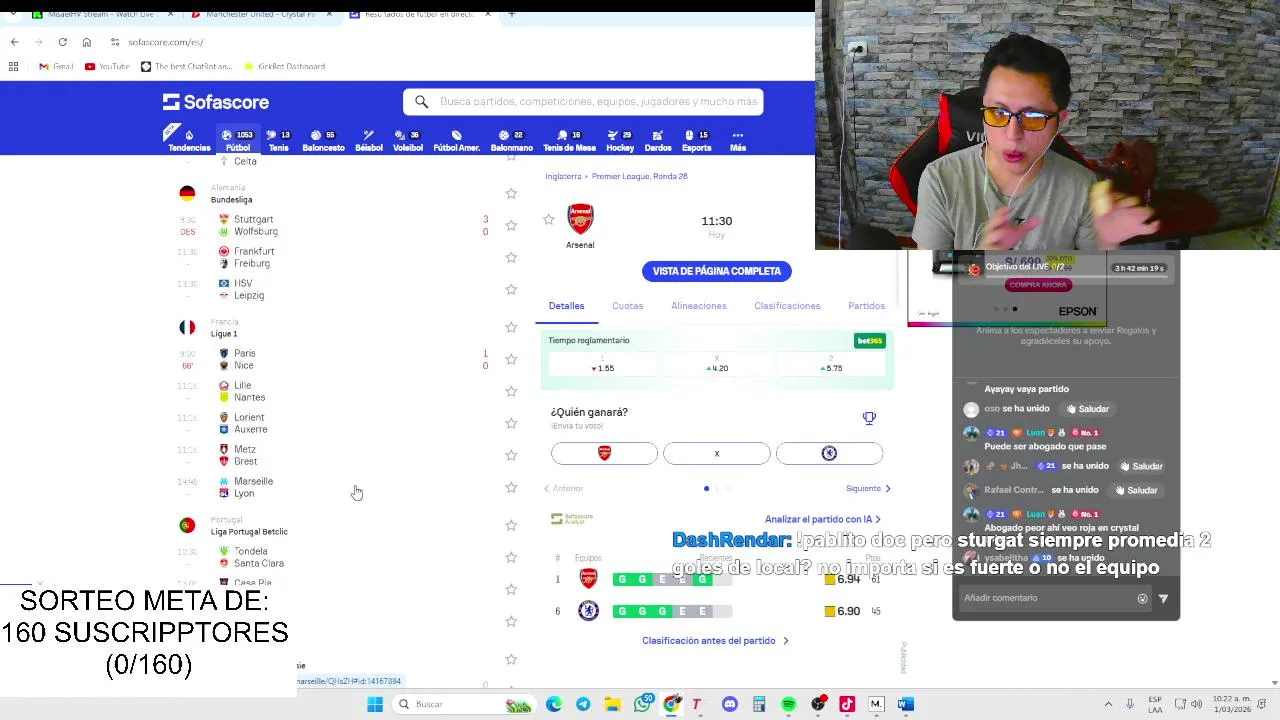Focus the Sofascore search box
1280x720 pixels.
point(583,102)
